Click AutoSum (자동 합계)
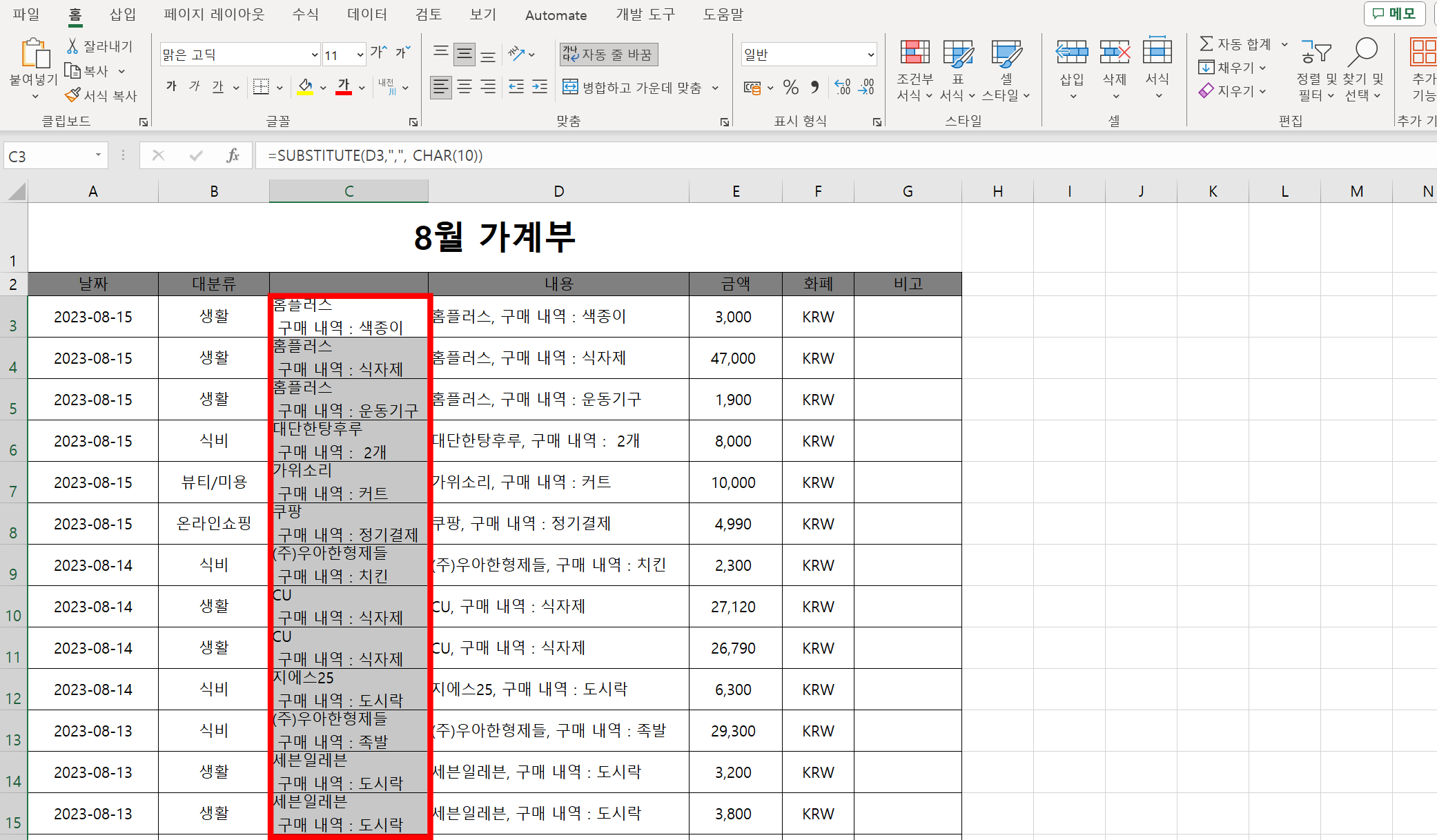Image resolution: width=1437 pixels, height=840 pixels. tap(1235, 44)
